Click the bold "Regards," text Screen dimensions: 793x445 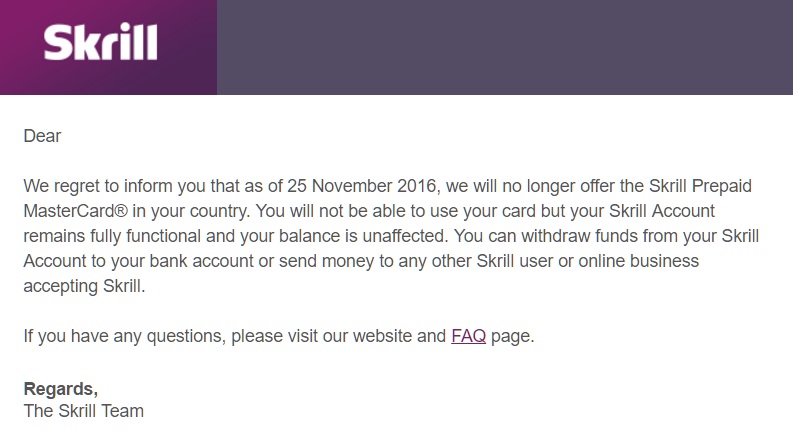coord(61,387)
